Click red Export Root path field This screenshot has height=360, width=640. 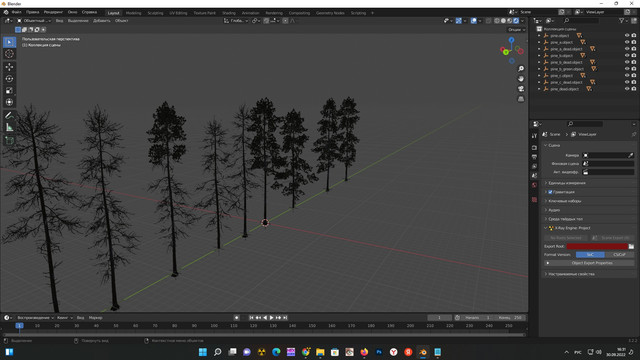point(597,247)
